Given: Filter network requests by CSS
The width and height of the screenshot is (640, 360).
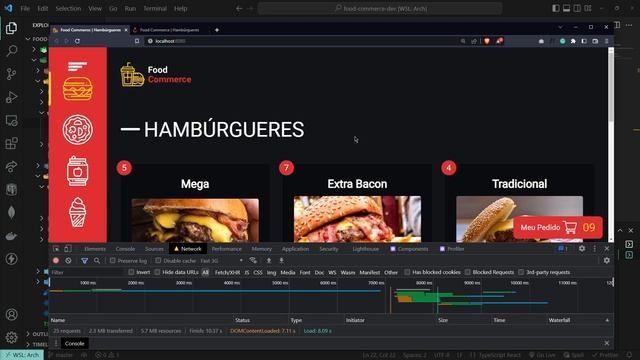Looking at the screenshot, I should coord(258,272).
